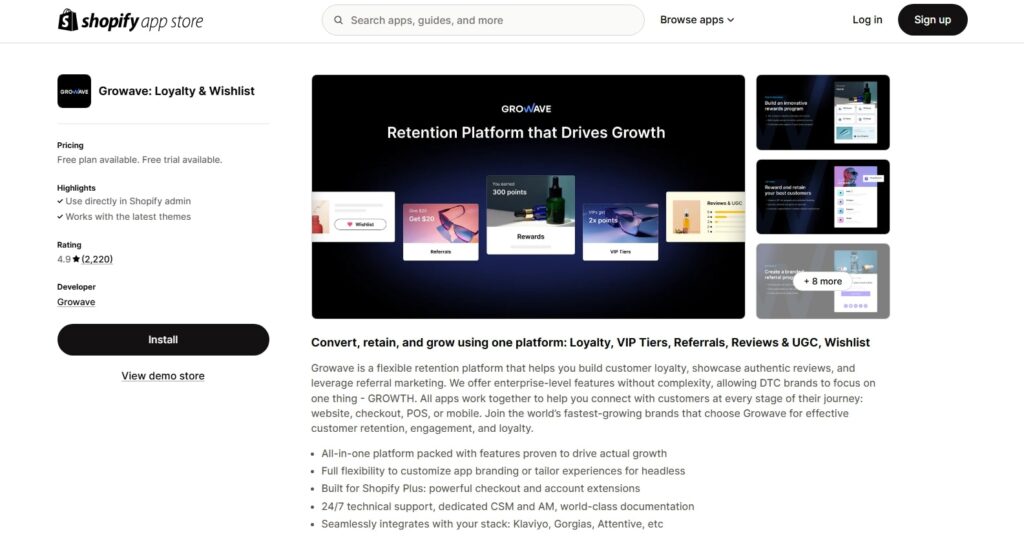Image resolution: width=1024 pixels, height=554 pixels.
Task: Open the Growave developer link
Action: 76,302
